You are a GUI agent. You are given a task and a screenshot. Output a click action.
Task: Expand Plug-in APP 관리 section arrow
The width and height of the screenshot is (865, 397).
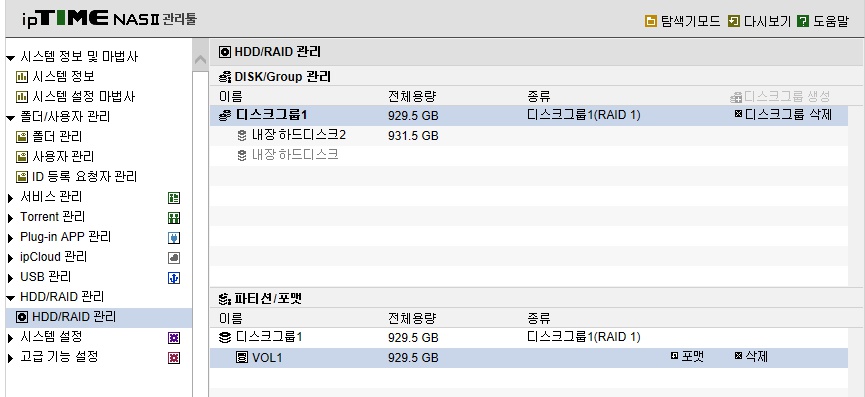pyautogui.click(x=10, y=238)
